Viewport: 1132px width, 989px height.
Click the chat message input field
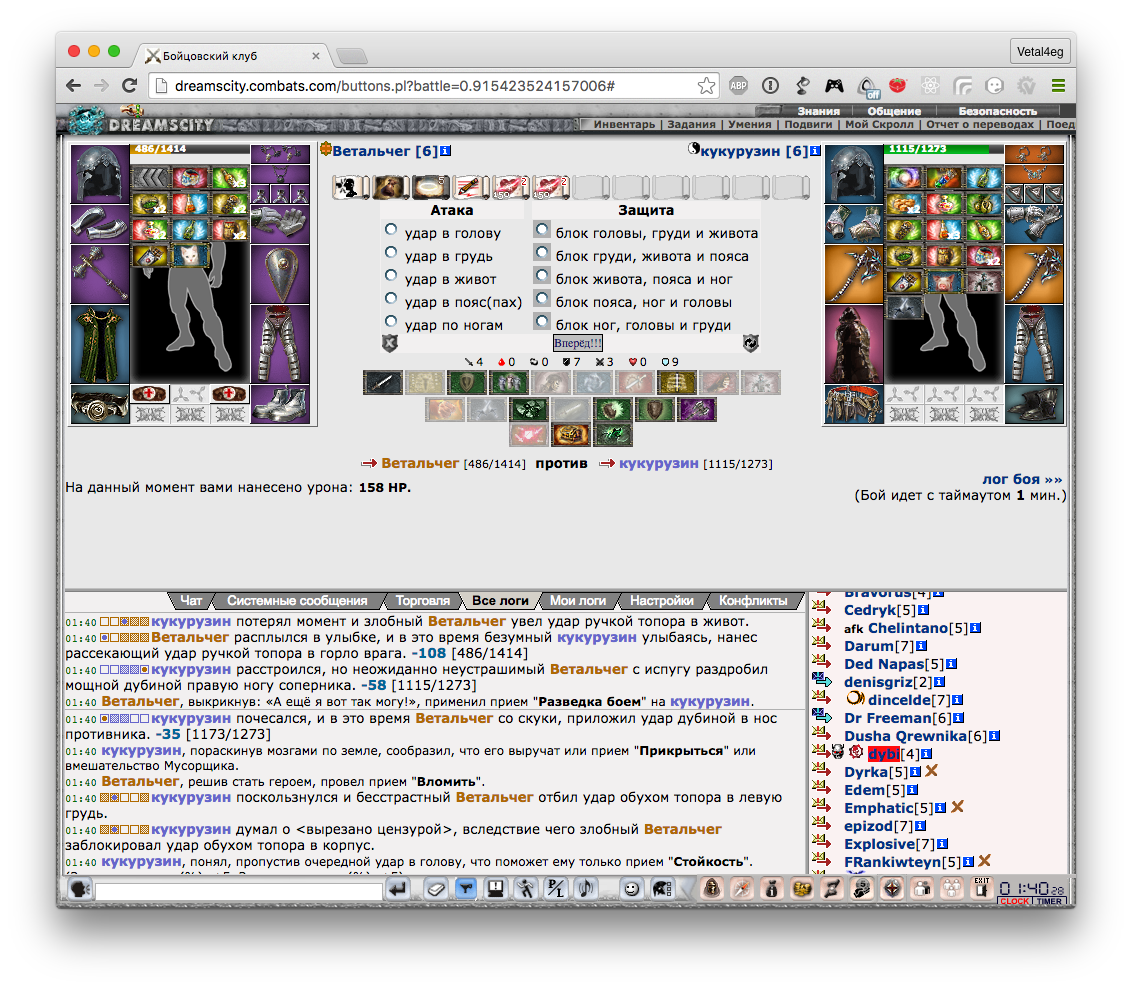point(239,892)
